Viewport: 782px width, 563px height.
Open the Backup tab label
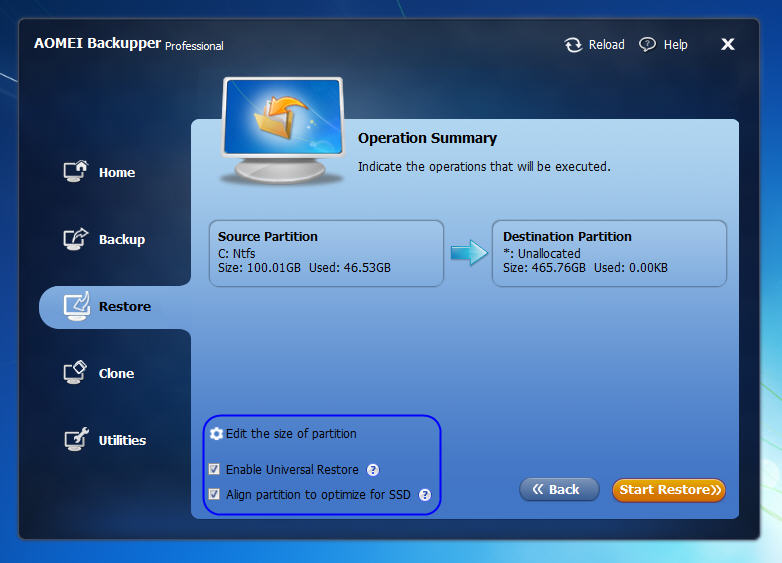coord(122,239)
